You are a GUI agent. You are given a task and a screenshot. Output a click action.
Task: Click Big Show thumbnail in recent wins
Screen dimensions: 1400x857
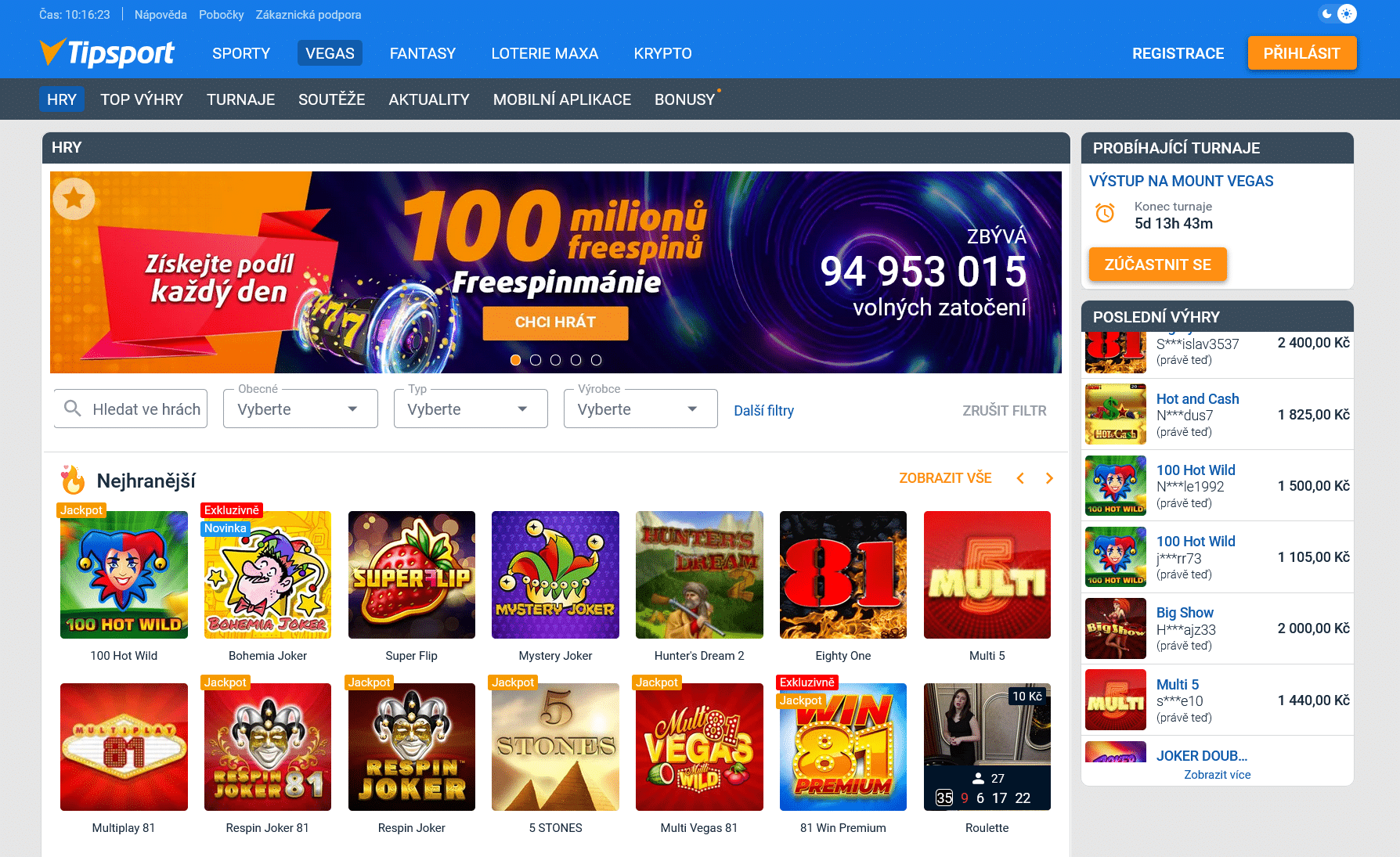coord(1116,628)
